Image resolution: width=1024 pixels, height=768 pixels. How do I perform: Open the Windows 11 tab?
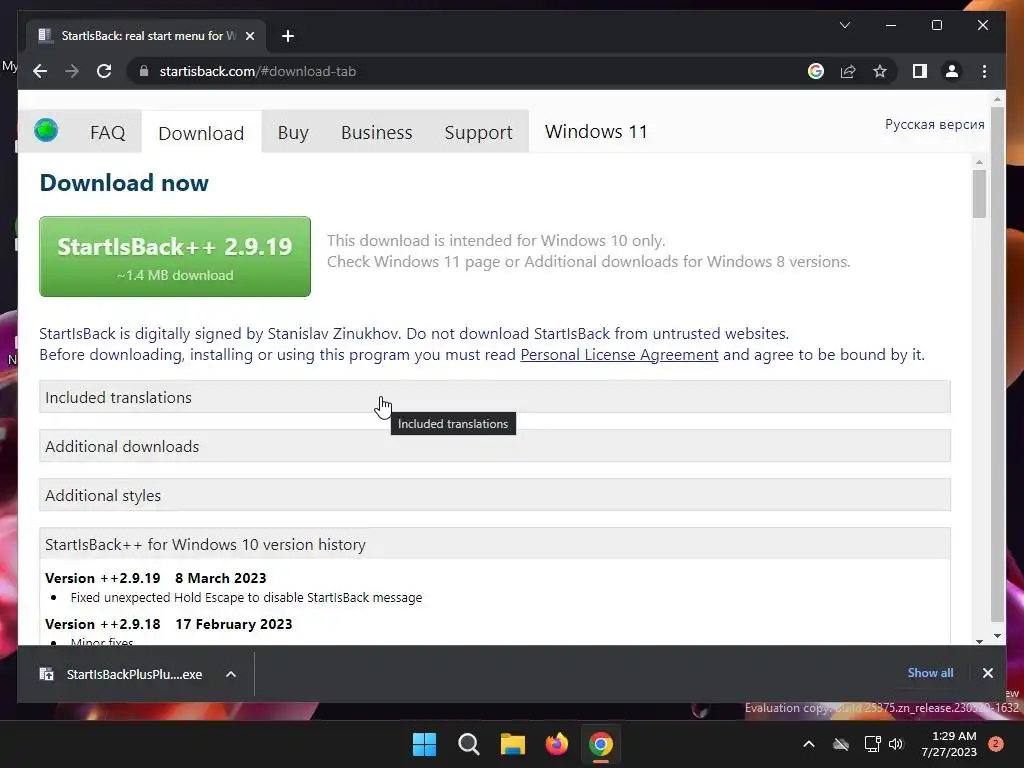[596, 132]
